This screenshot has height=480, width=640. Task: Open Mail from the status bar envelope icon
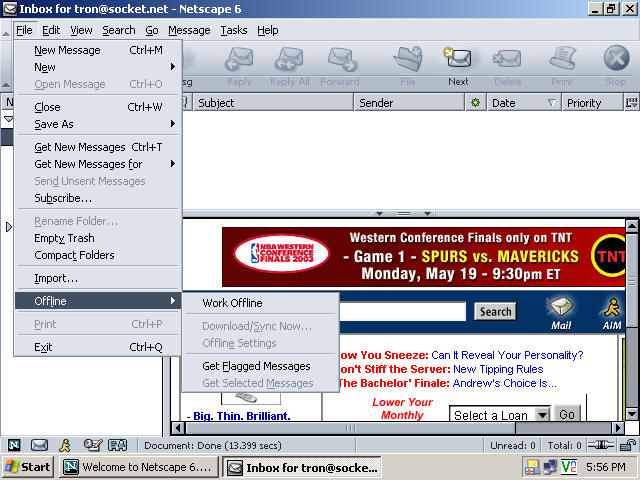coord(39,445)
